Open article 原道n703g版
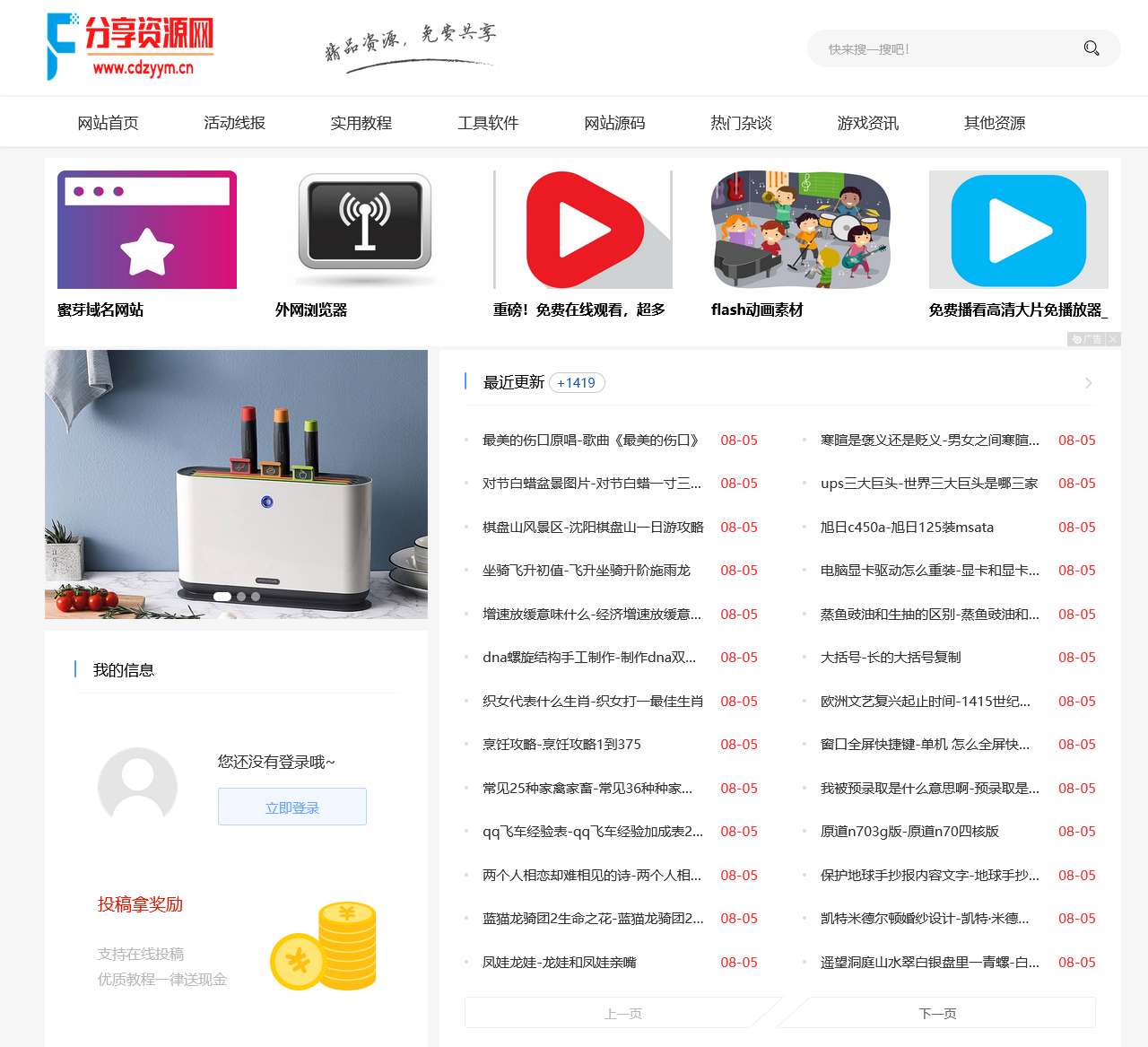This screenshot has width=1148, height=1047. [909, 832]
